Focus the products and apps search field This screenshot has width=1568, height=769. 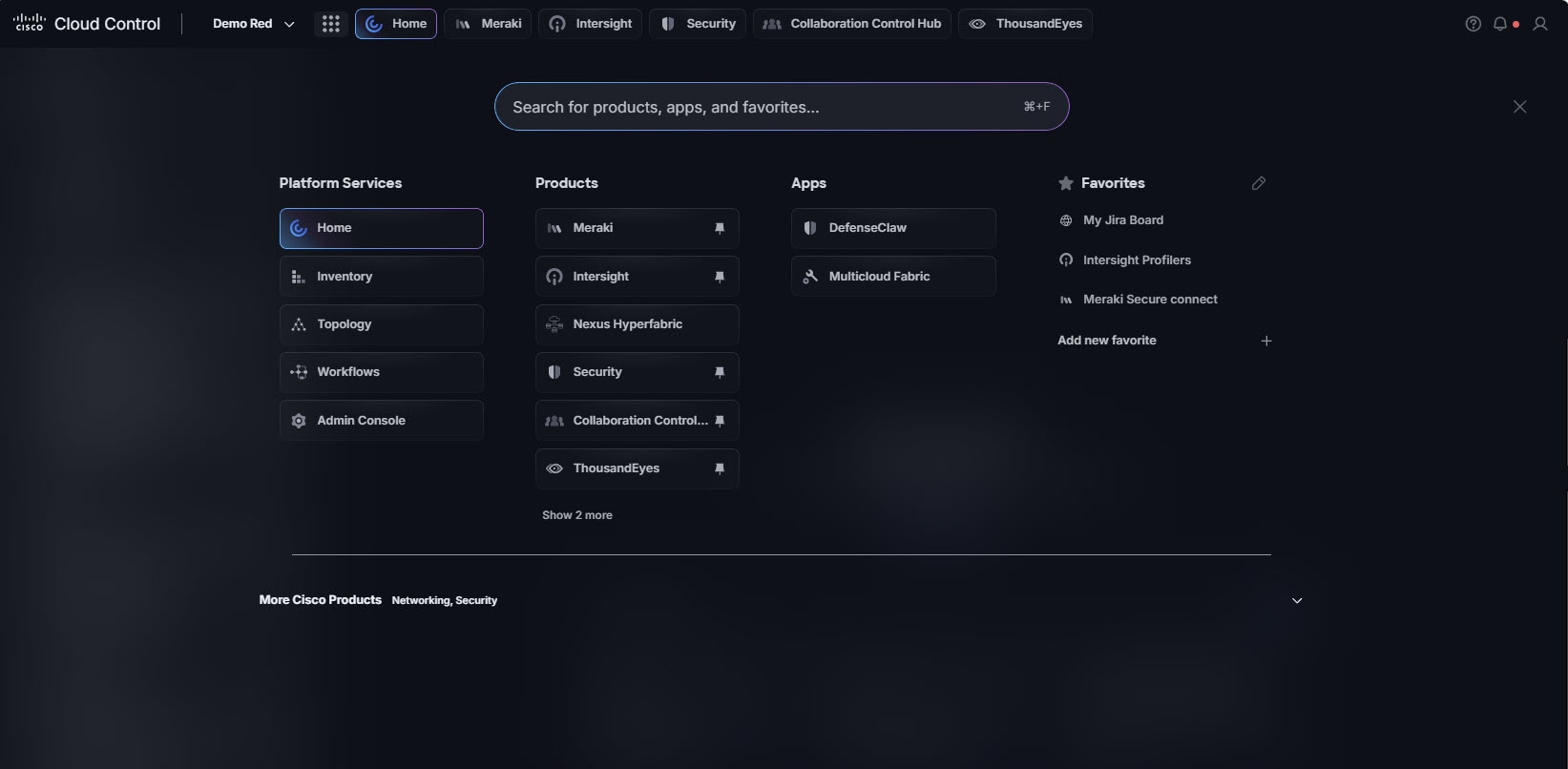(782, 107)
